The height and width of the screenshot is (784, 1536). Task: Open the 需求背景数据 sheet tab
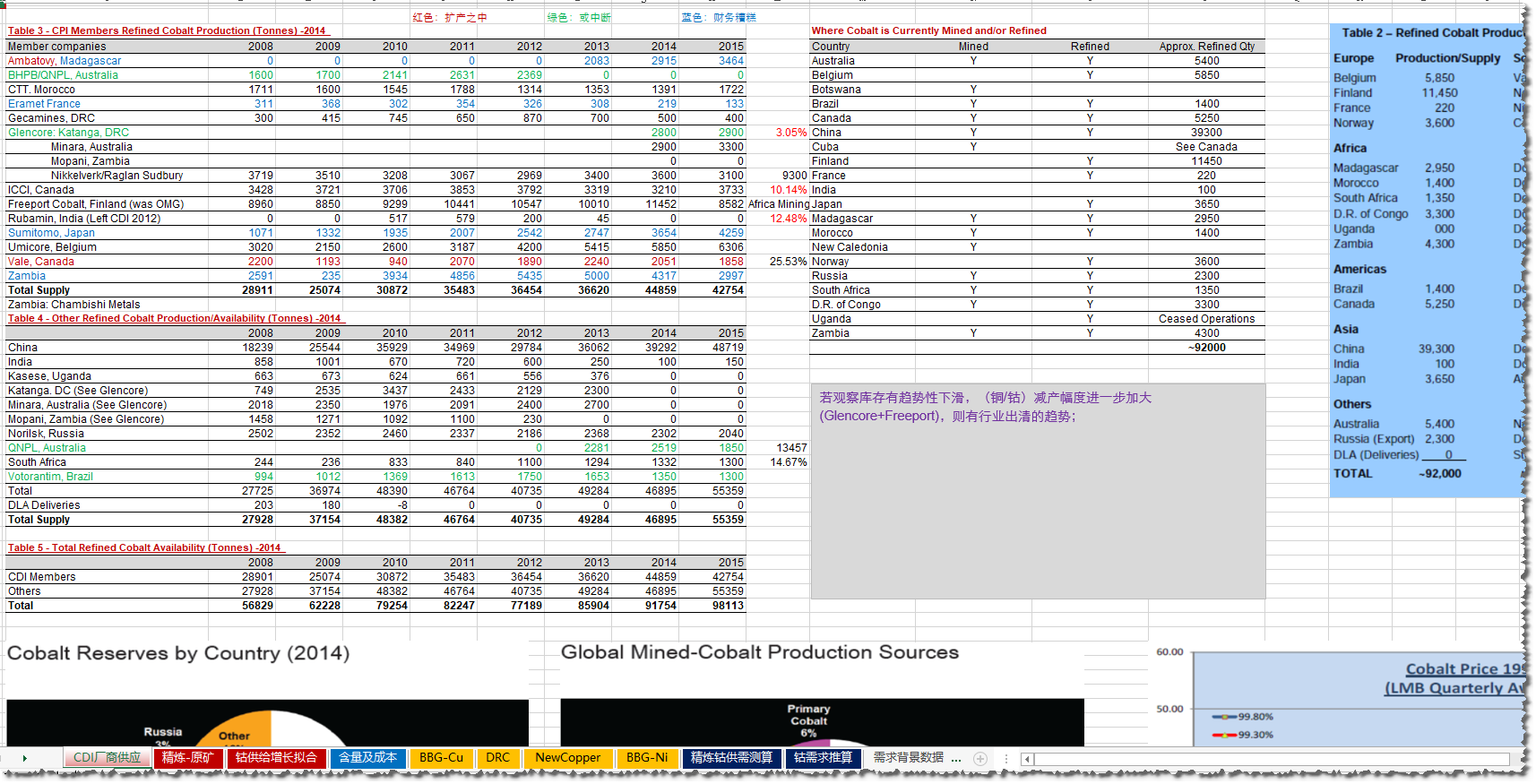tap(909, 758)
